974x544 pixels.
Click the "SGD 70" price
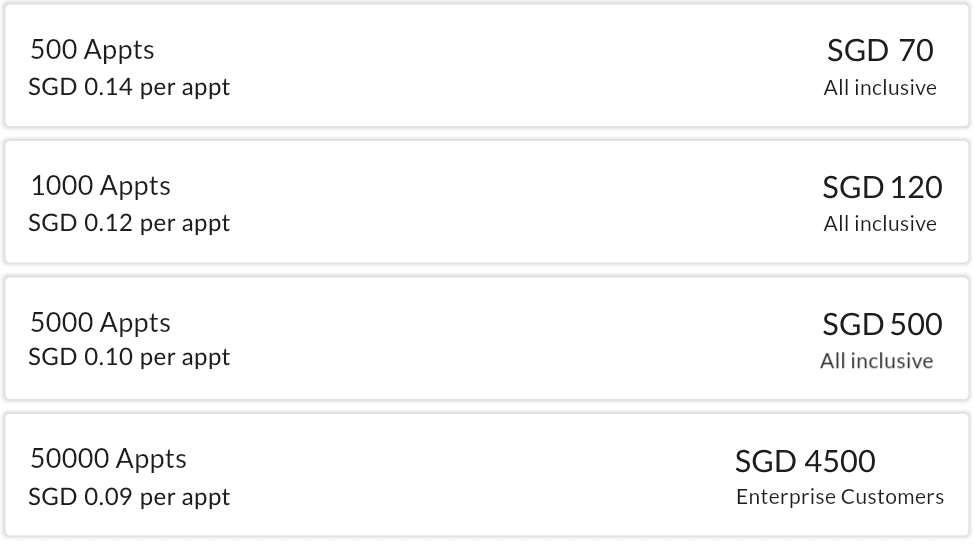[x=880, y=50]
